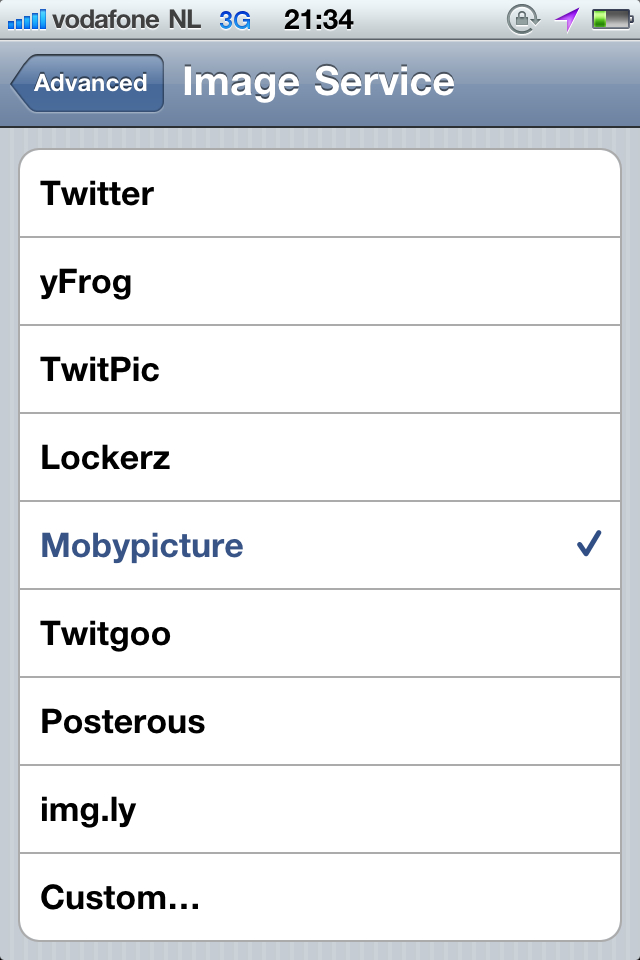Tap the Advanced back button
This screenshot has height=960, width=640.
tap(88, 84)
